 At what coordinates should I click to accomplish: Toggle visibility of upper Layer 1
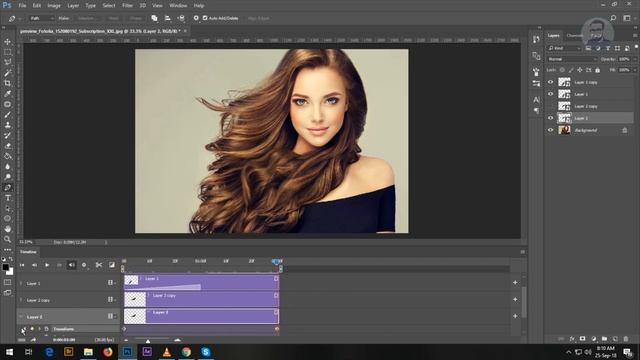coord(550,94)
